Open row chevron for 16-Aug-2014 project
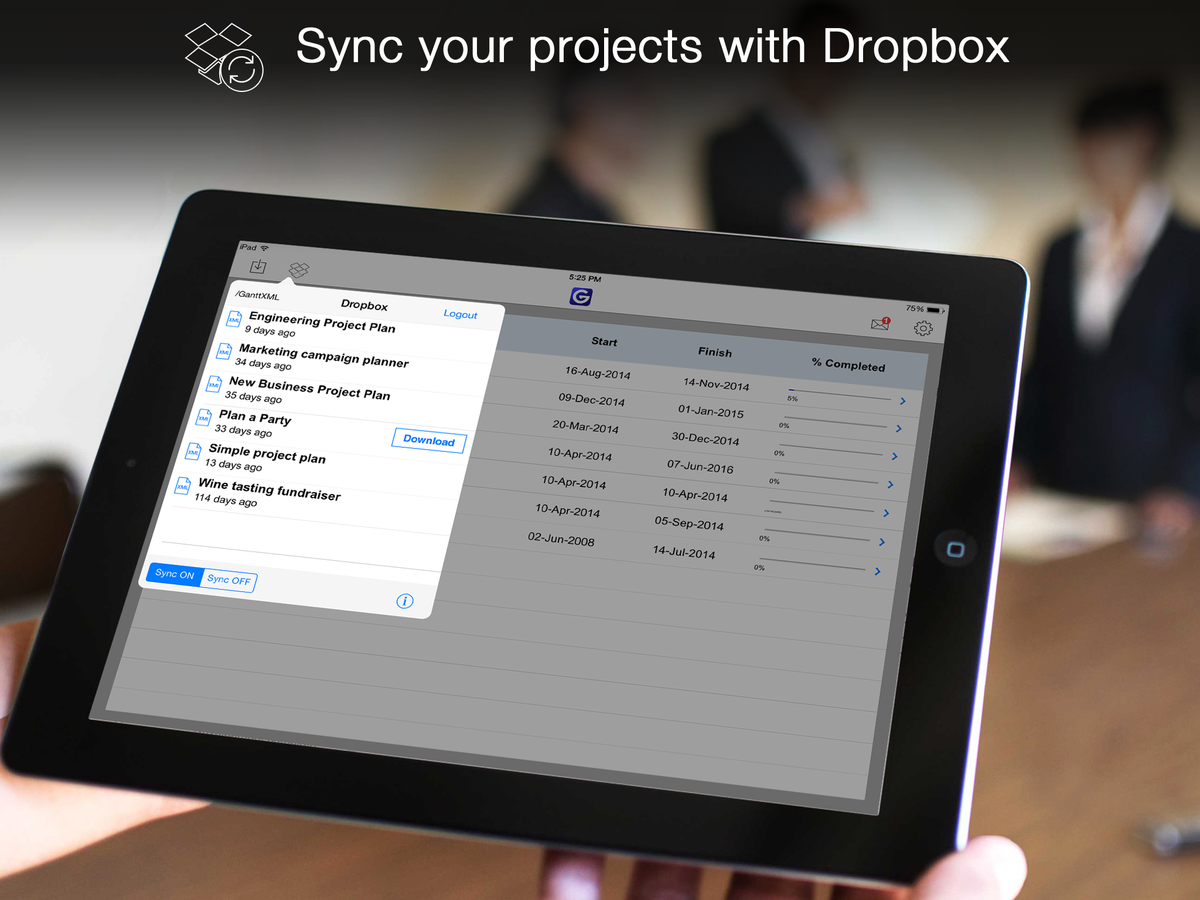The image size is (1200, 900). pos(902,402)
